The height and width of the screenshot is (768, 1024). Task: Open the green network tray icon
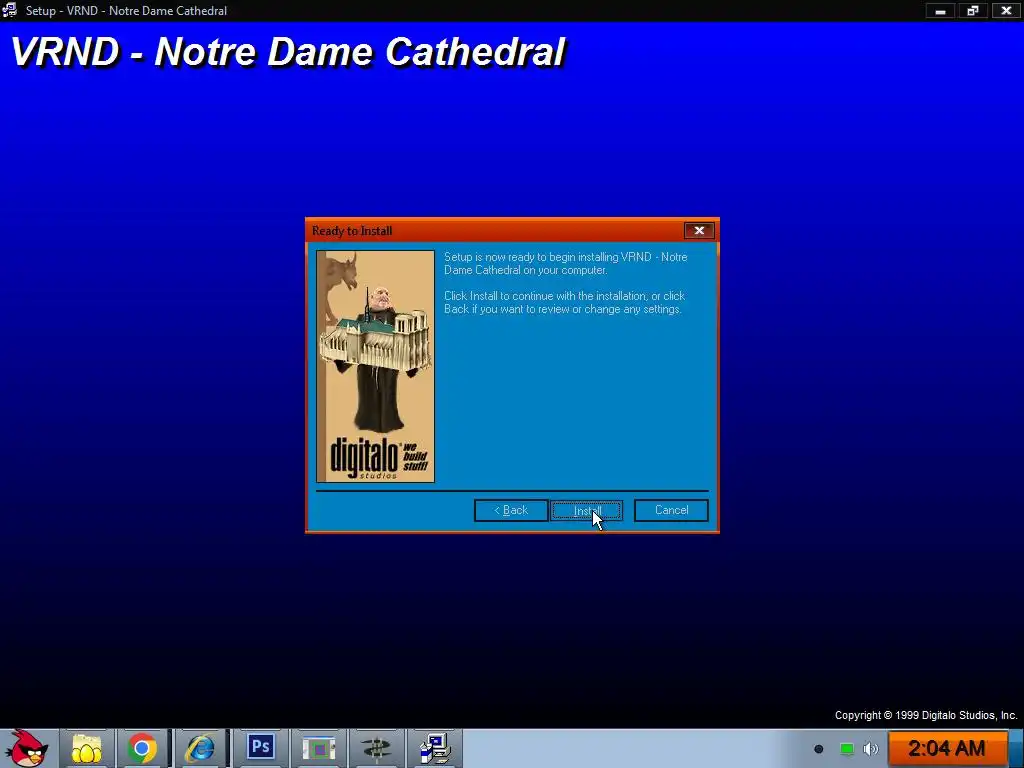(846, 749)
